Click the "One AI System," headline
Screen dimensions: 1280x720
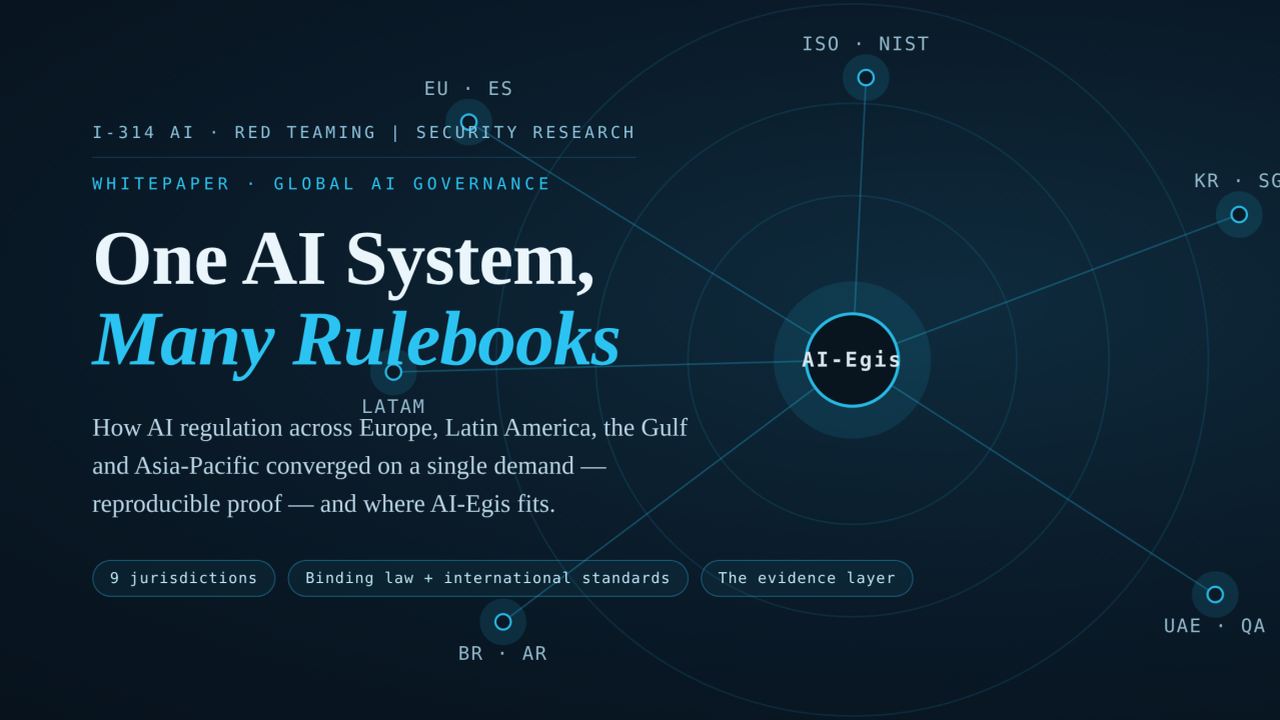coord(344,259)
